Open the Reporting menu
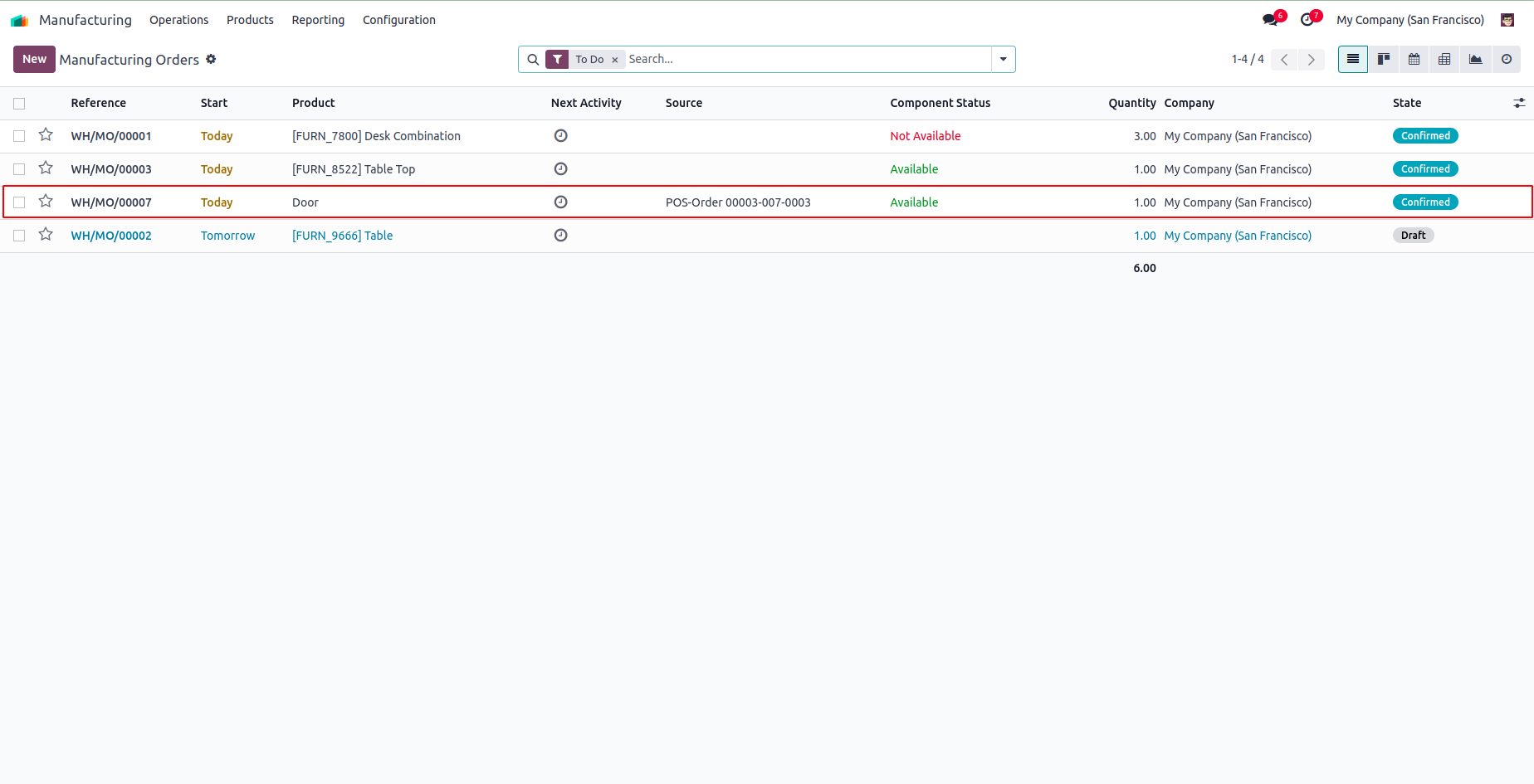Screen dimensions: 1534x784 (x=318, y=20)
